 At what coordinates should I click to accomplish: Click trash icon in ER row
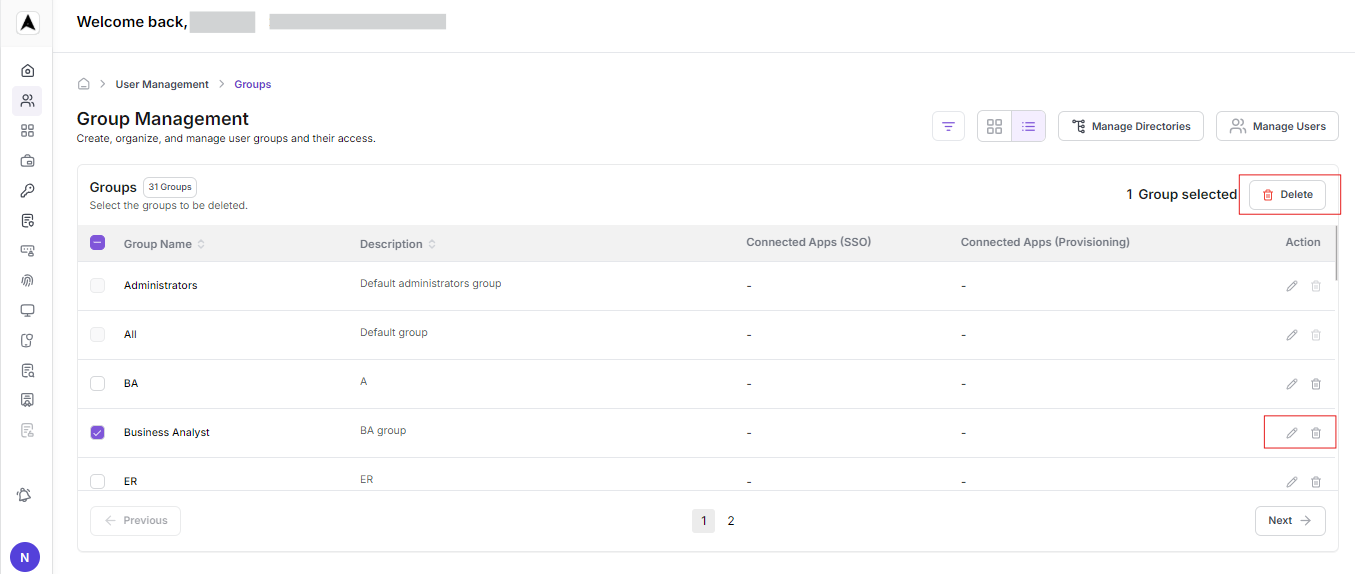pos(1316,482)
